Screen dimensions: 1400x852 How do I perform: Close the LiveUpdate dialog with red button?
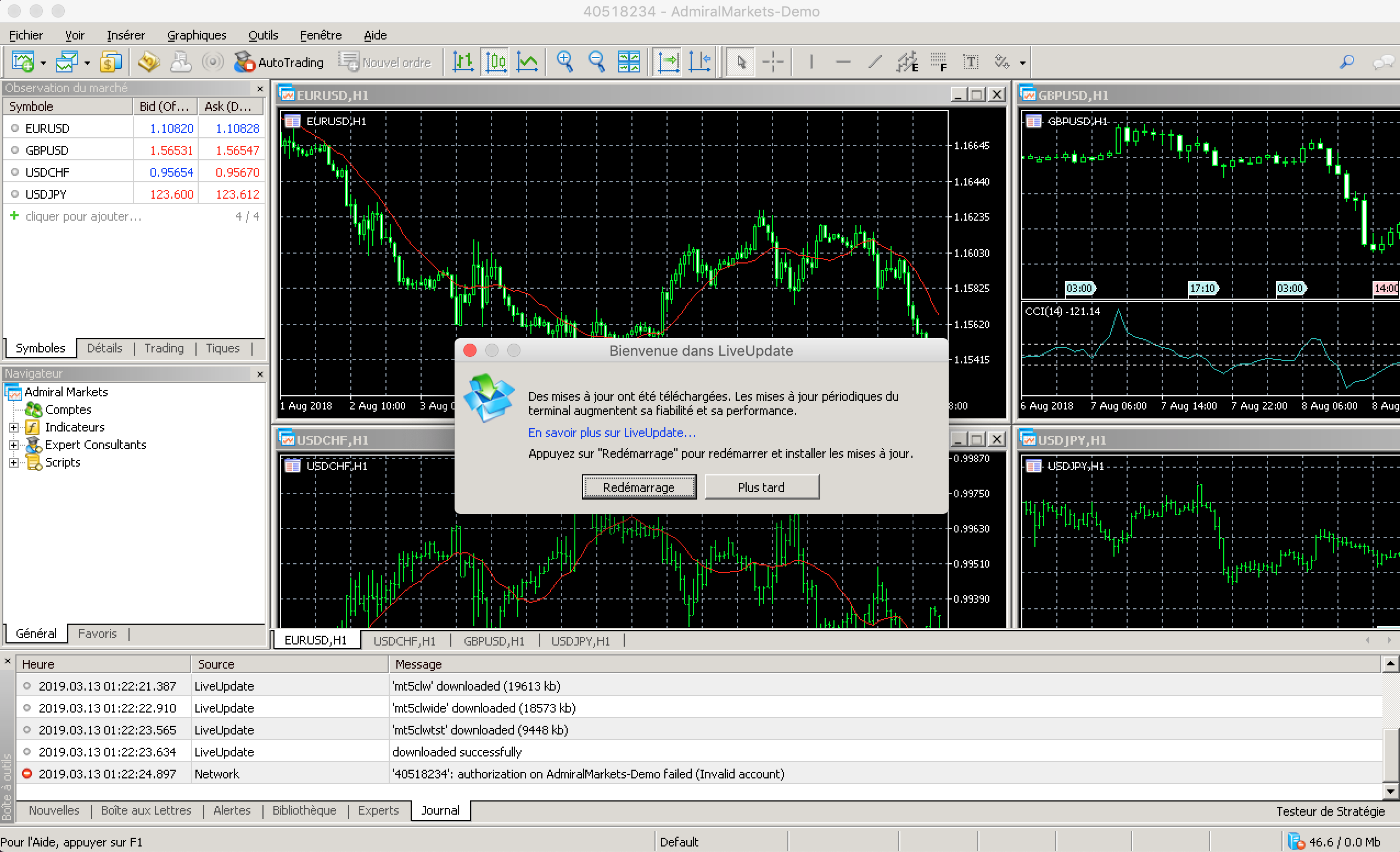pyautogui.click(x=470, y=350)
